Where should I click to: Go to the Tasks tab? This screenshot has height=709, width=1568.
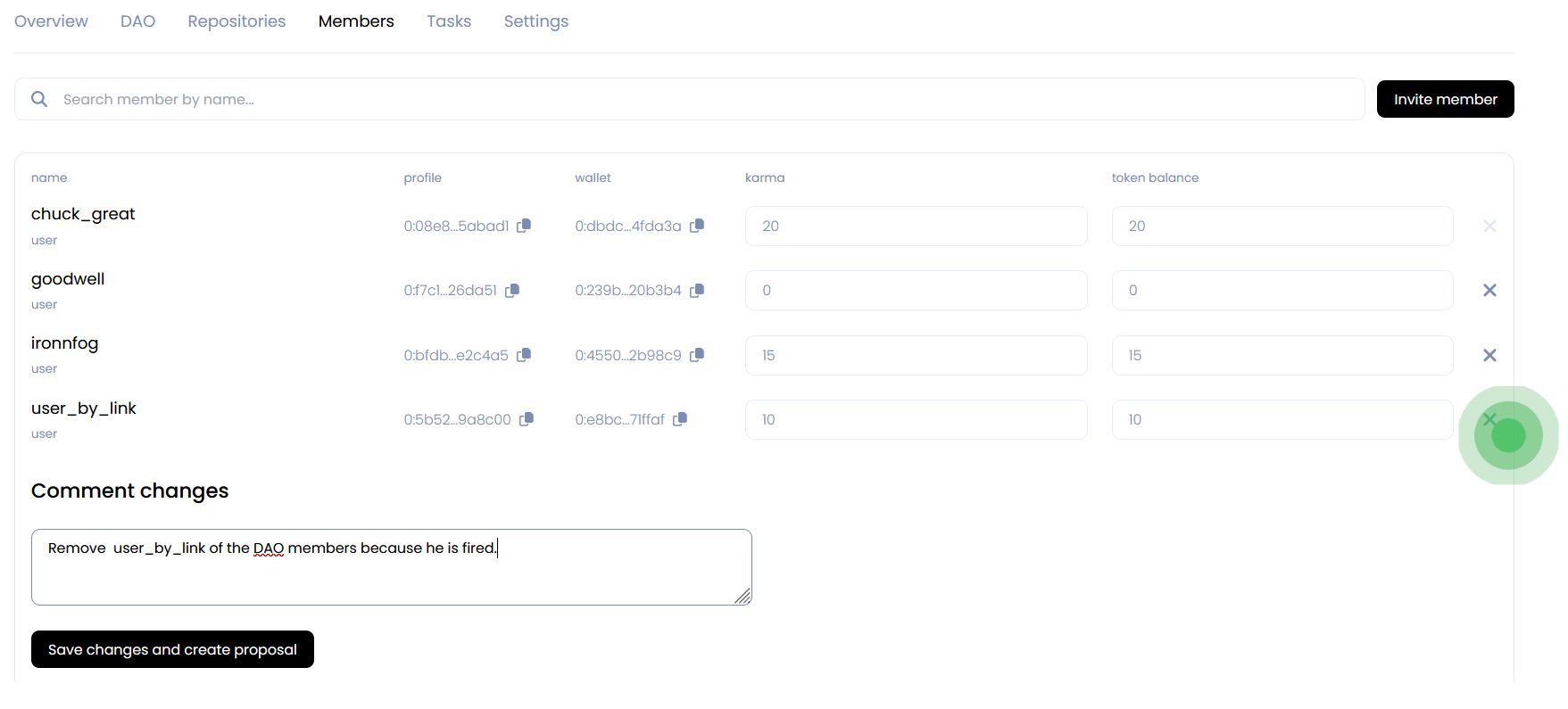[x=449, y=21]
